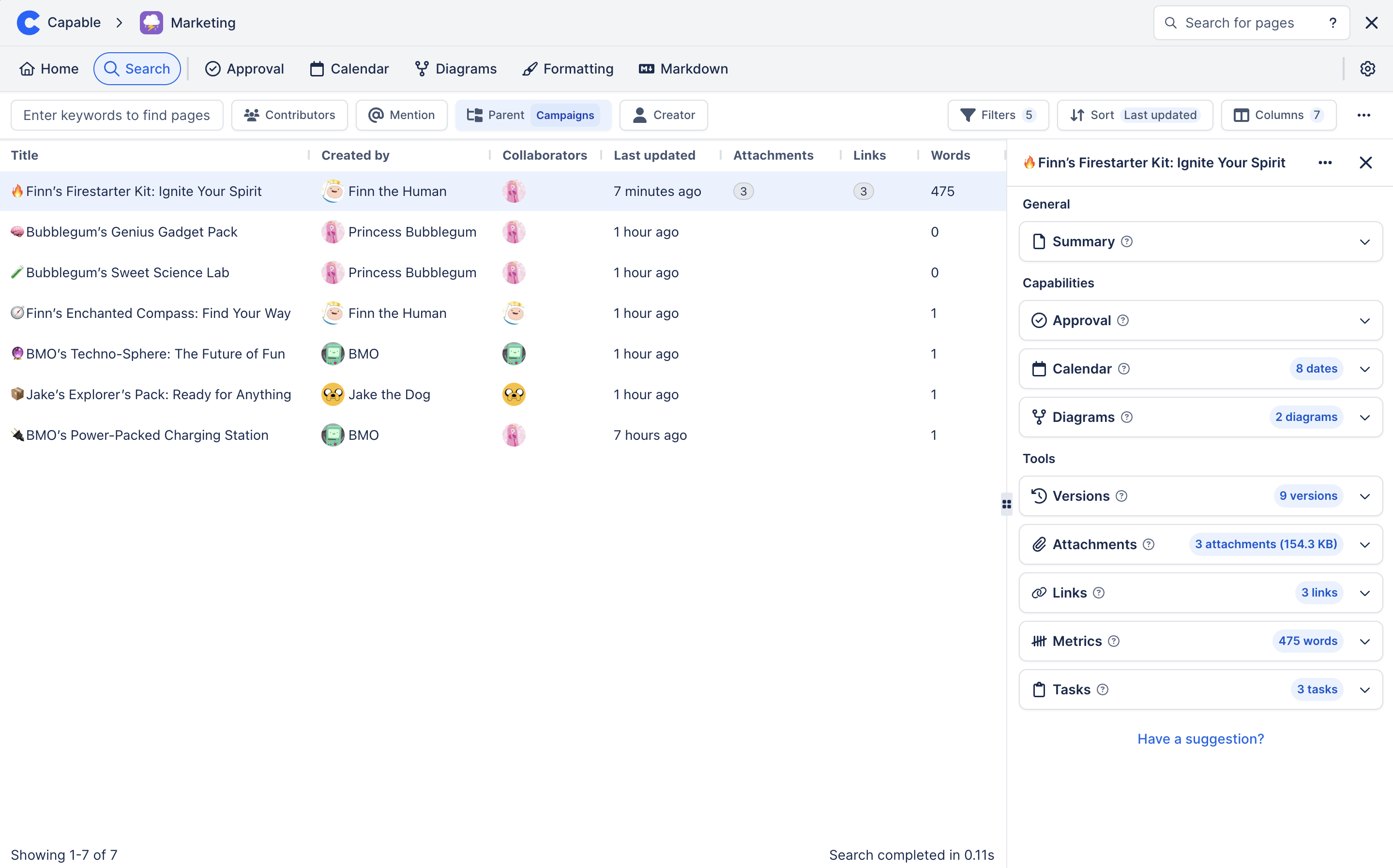Image resolution: width=1393 pixels, height=868 pixels.
Task: Toggle the Contributors filter
Action: [289, 115]
